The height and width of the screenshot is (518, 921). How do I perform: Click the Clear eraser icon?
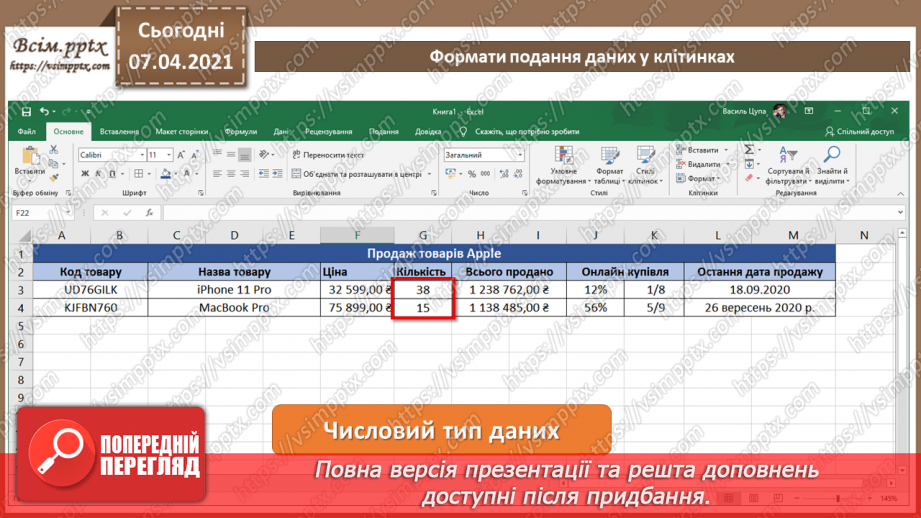coord(749,177)
